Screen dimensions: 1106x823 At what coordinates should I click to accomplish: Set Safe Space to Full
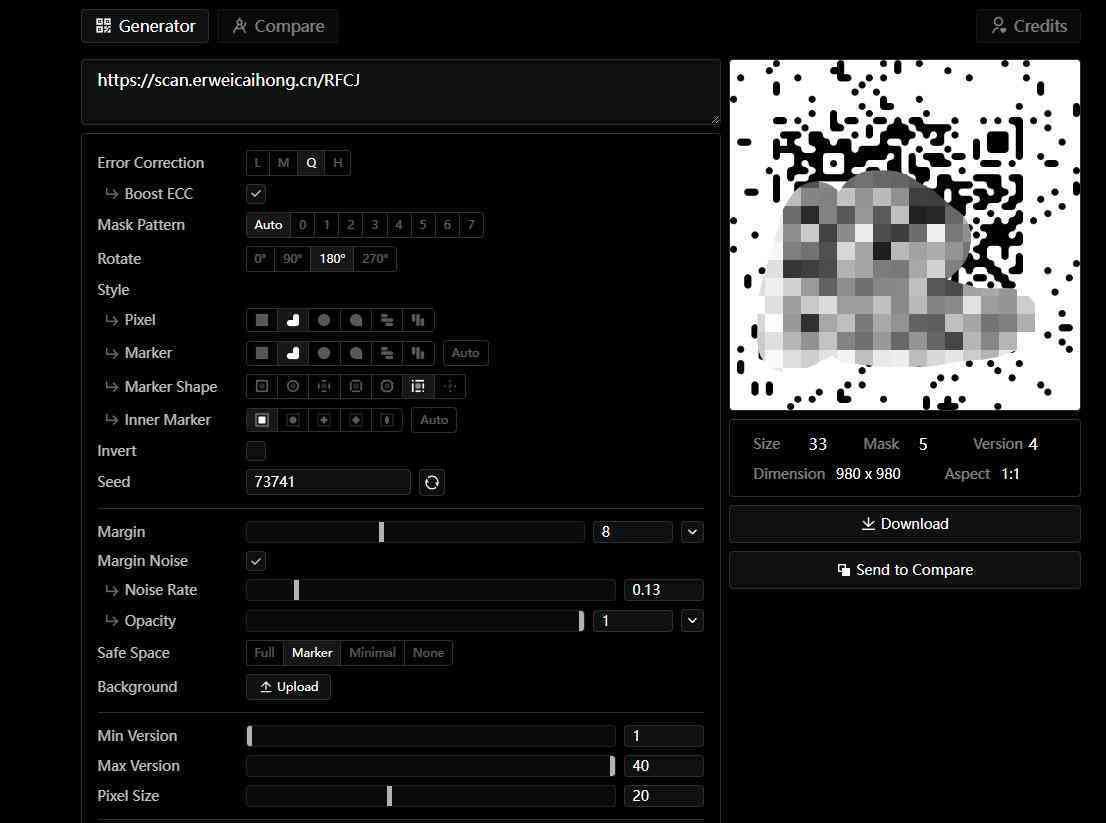(x=265, y=653)
